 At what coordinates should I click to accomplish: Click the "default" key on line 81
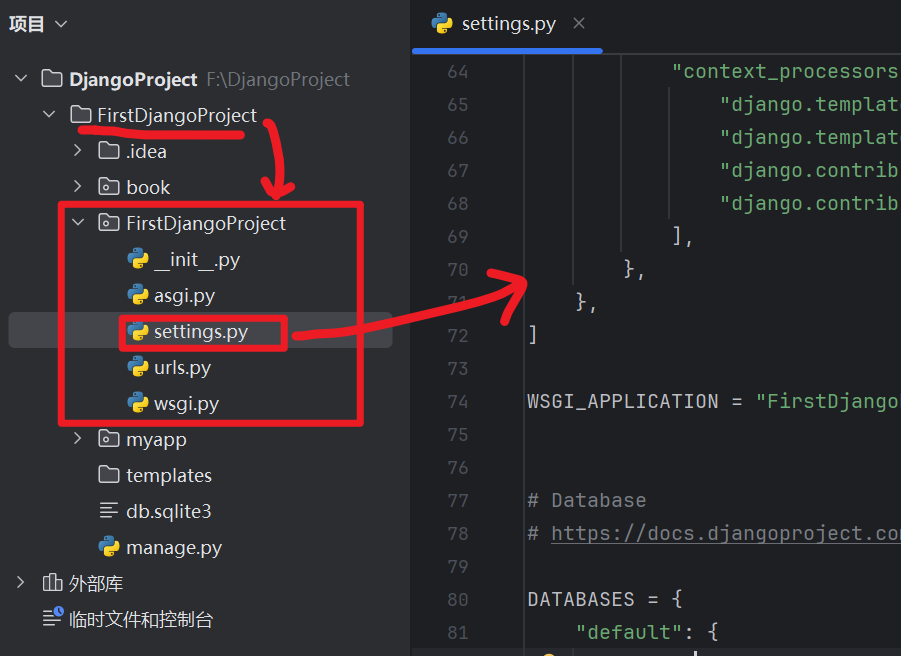629,632
